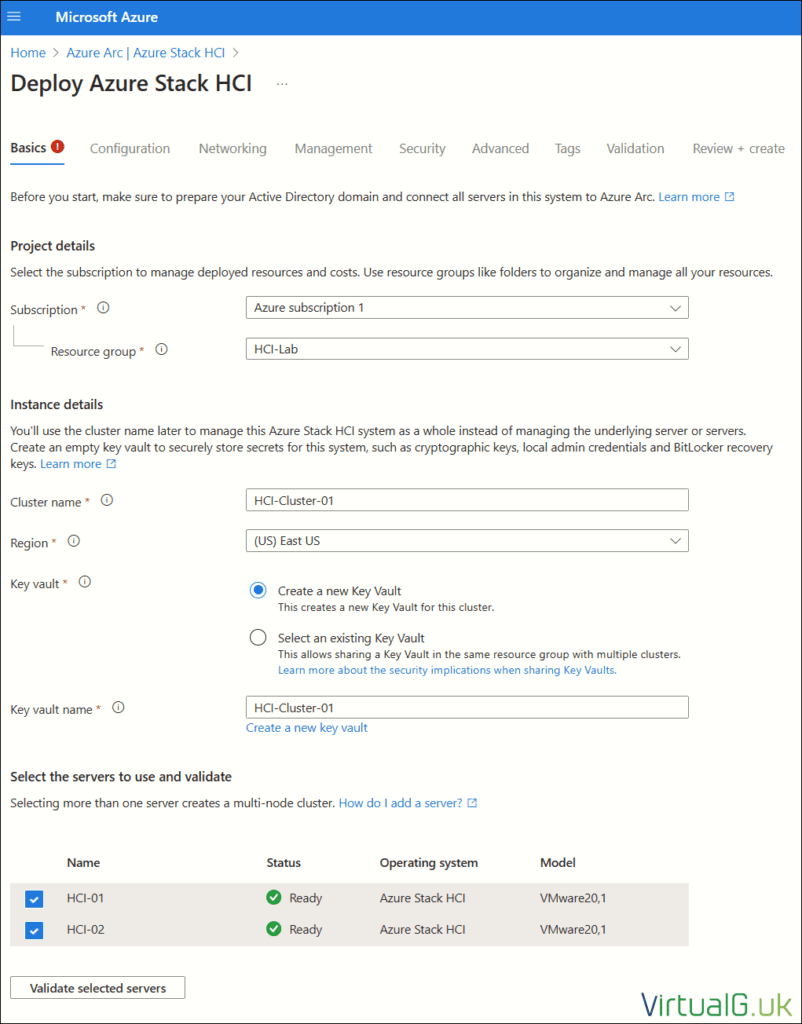Click the Subscription info icon
Viewport: 802px width, 1024px height.
tap(103, 308)
